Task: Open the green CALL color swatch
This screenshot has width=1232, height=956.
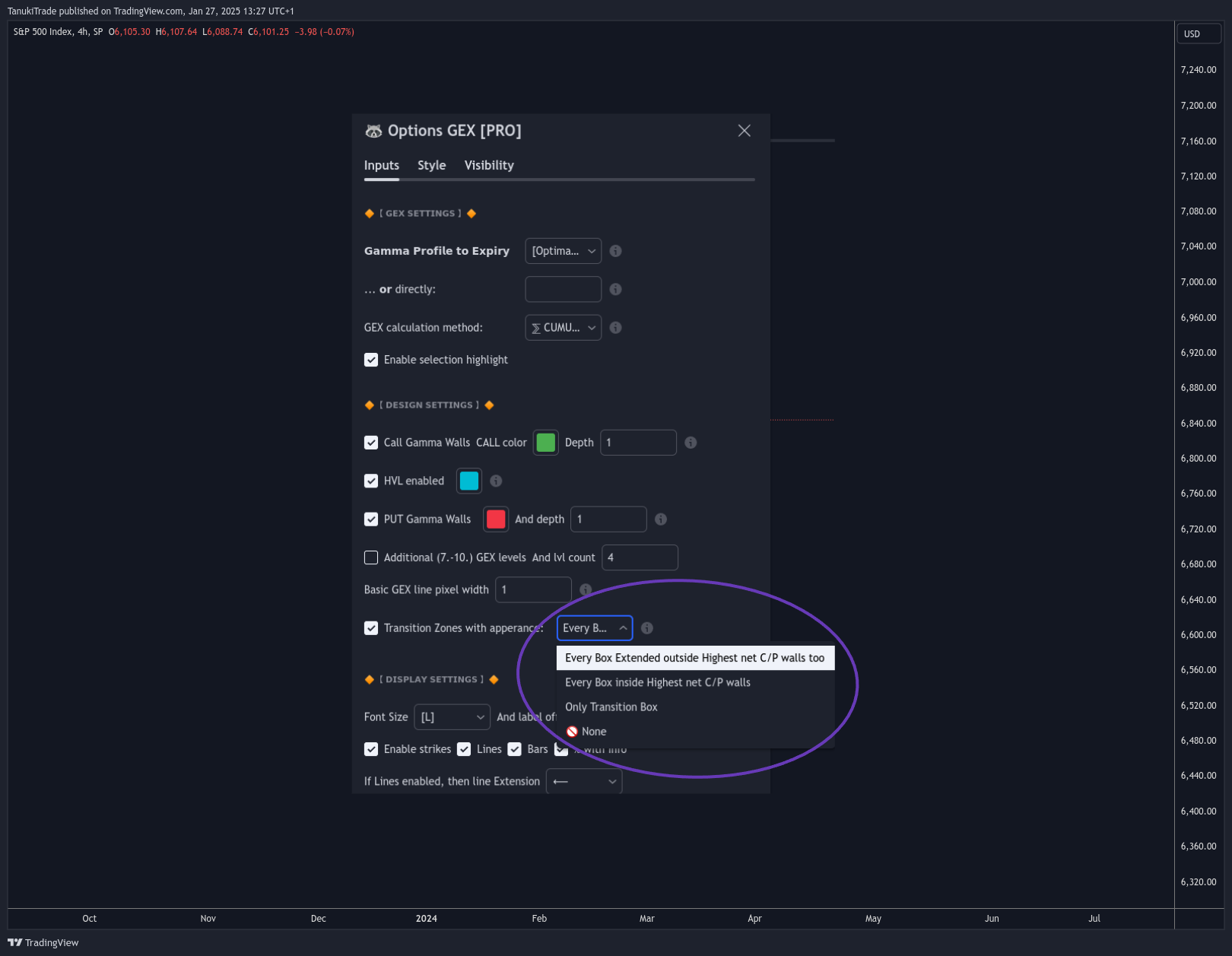Action: click(x=546, y=443)
